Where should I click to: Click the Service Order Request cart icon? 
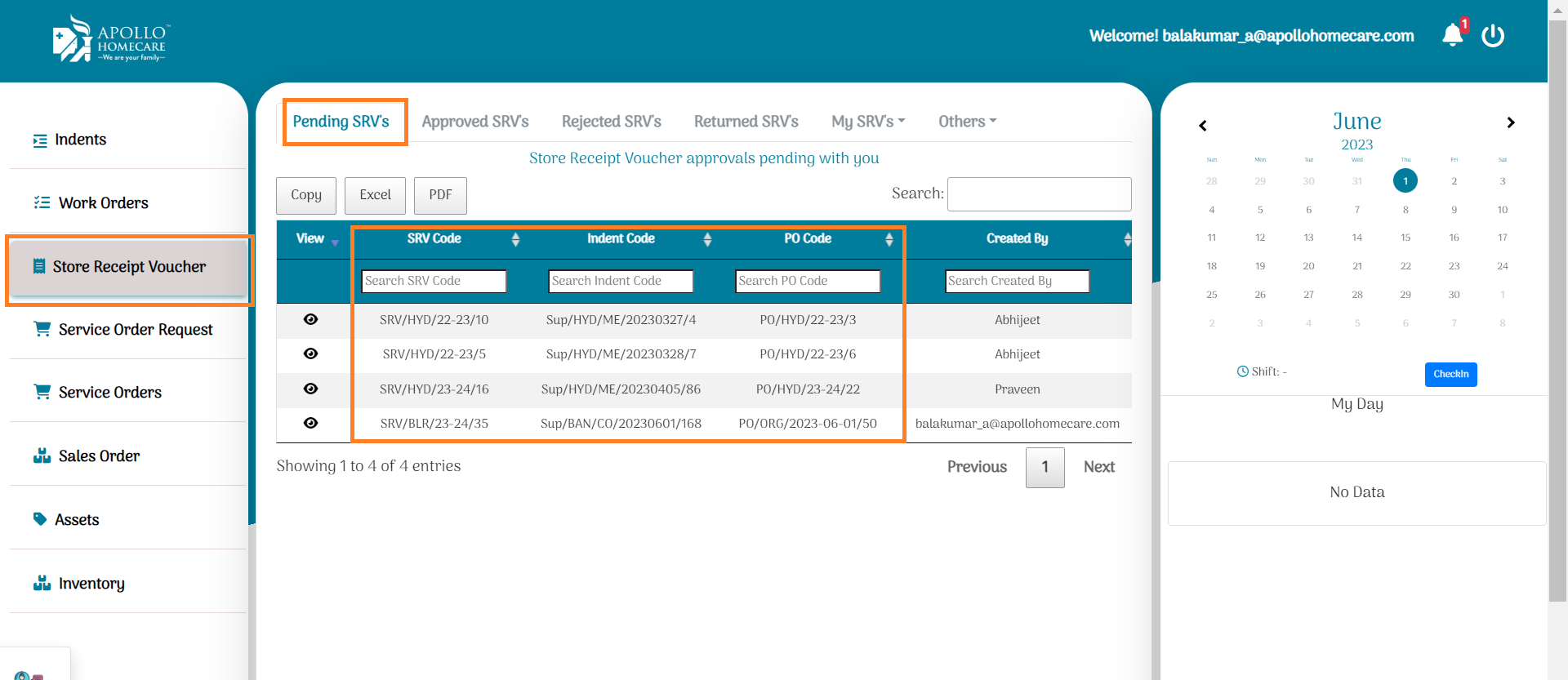pos(42,328)
